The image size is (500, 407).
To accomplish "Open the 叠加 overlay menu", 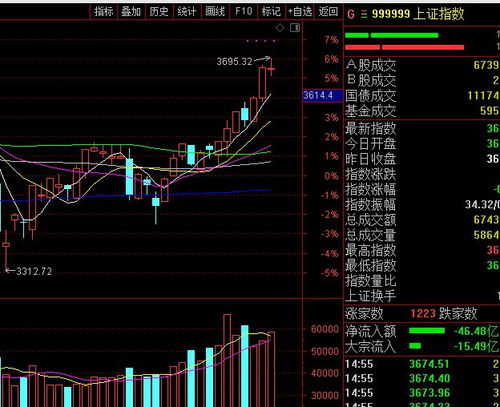I will pos(131,12).
